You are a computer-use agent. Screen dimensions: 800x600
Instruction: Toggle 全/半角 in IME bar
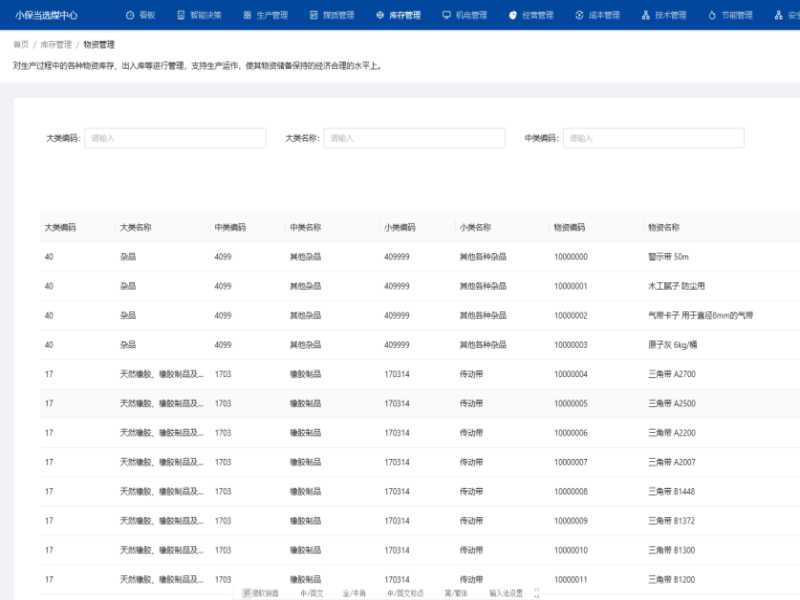(355, 593)
